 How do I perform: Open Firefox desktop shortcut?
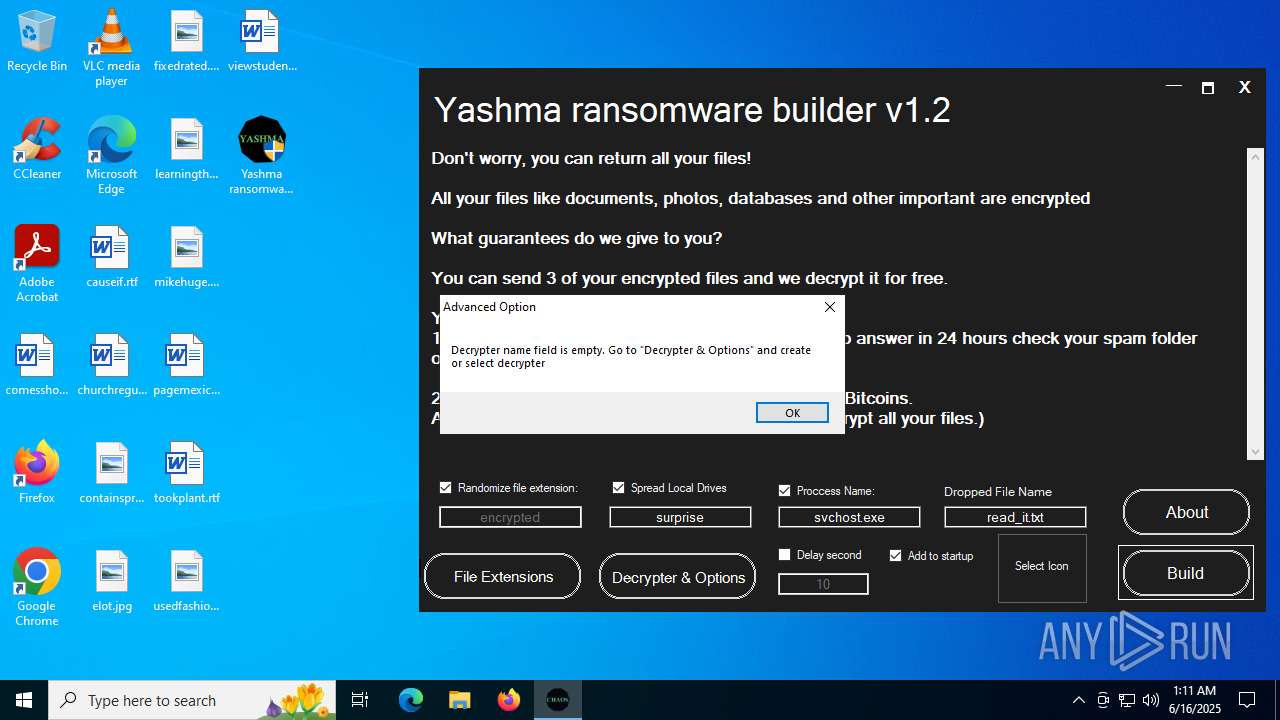tap(37, 473)
